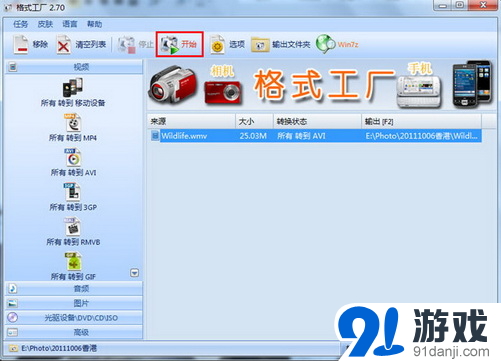Click the 输出 [F2] column header
Viewport: 501px width, 361px height.
click(421, 121)
